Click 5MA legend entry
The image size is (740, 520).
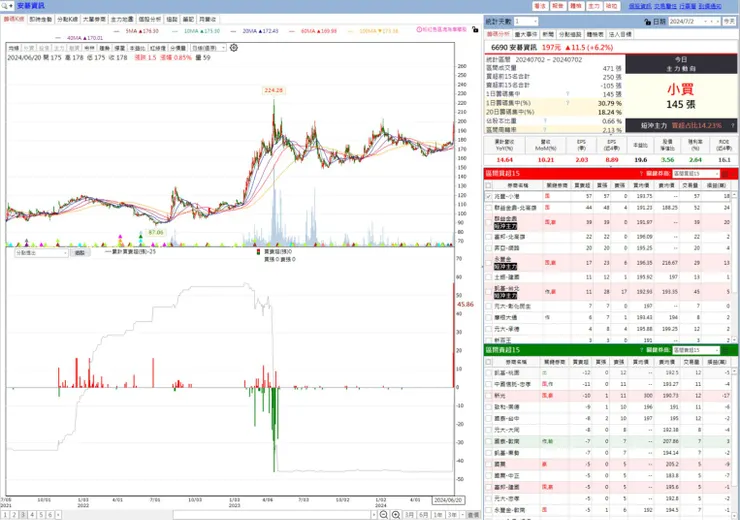coord(136,31)
